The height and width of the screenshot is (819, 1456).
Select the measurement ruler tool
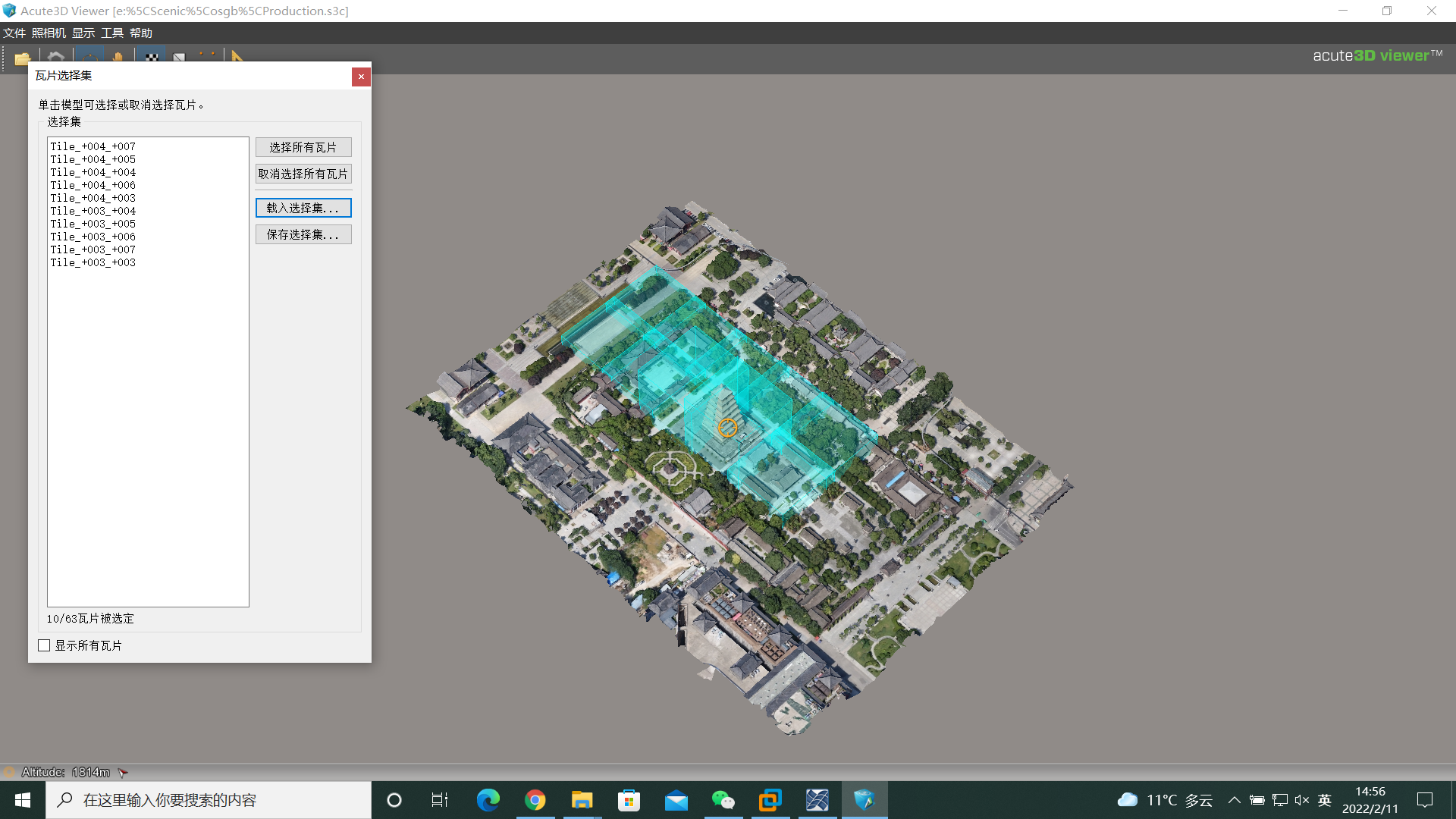coord(237,57)
